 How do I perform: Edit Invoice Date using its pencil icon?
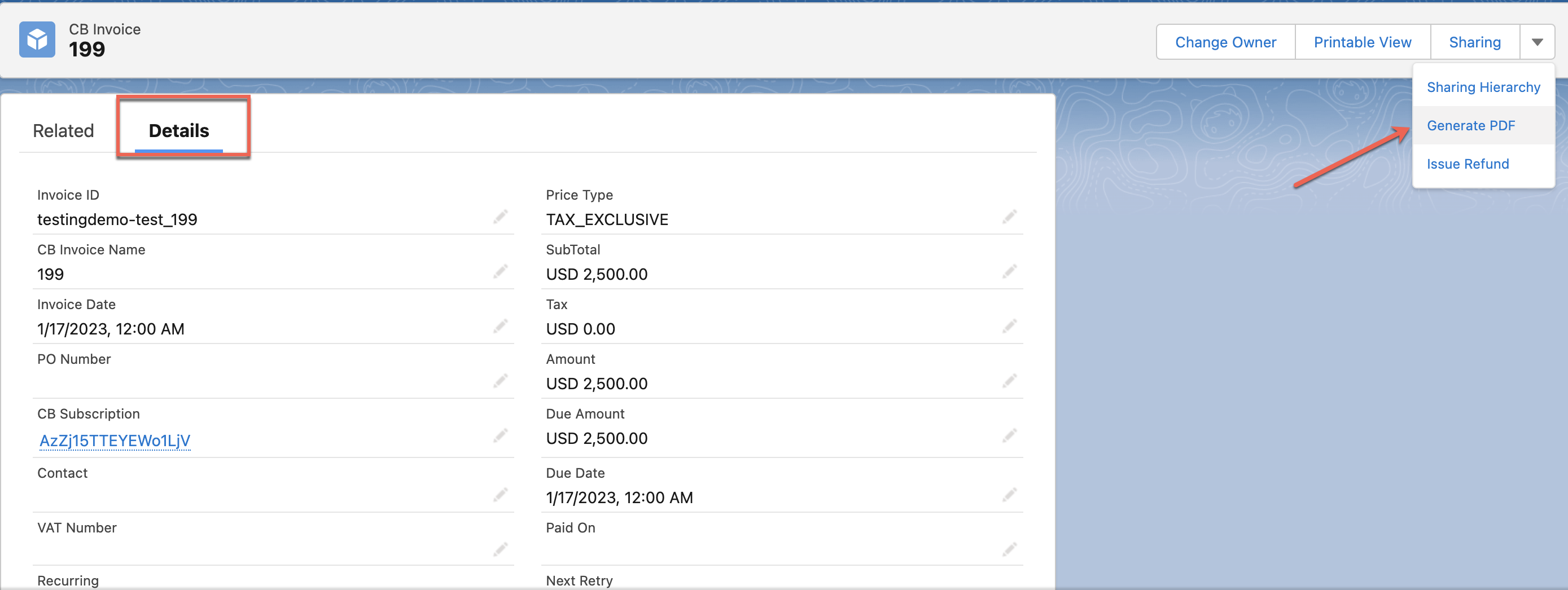[500, 327]
